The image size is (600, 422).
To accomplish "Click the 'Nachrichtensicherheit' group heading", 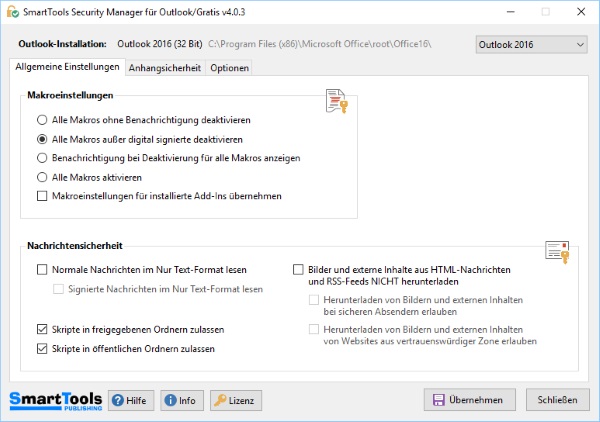I will tap(75, 246).
